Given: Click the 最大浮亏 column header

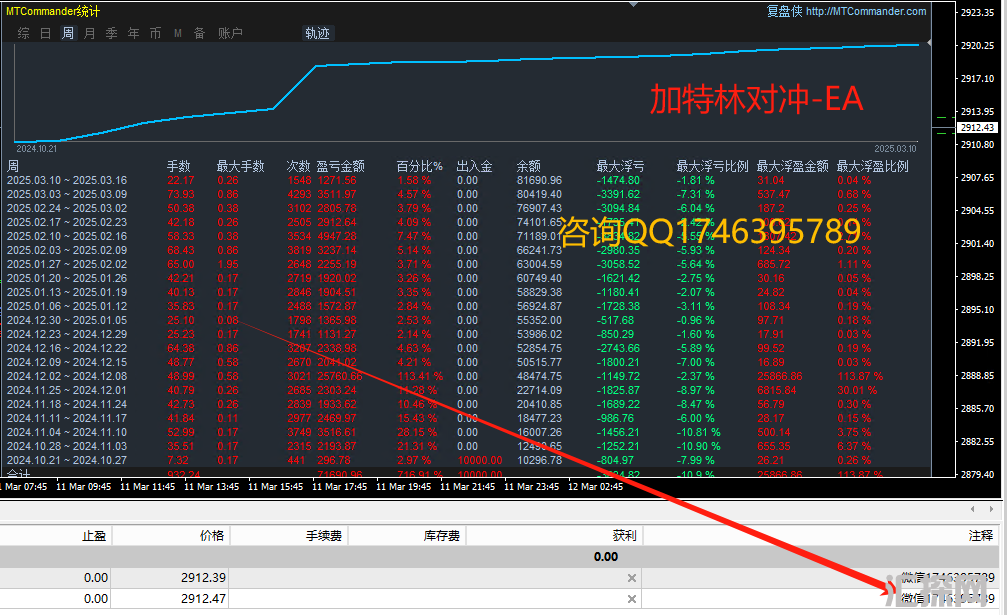Looking at the screenshot, I should pyautogui.click(x=620, y=166).
